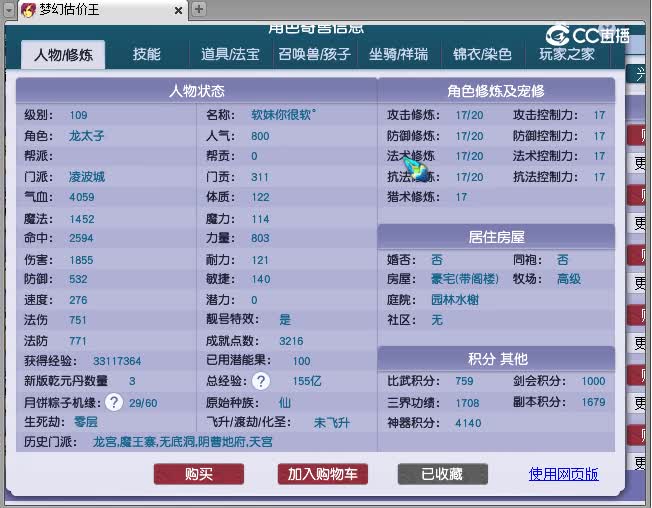Click the 历史门派 list text

(x=183, y=441)
